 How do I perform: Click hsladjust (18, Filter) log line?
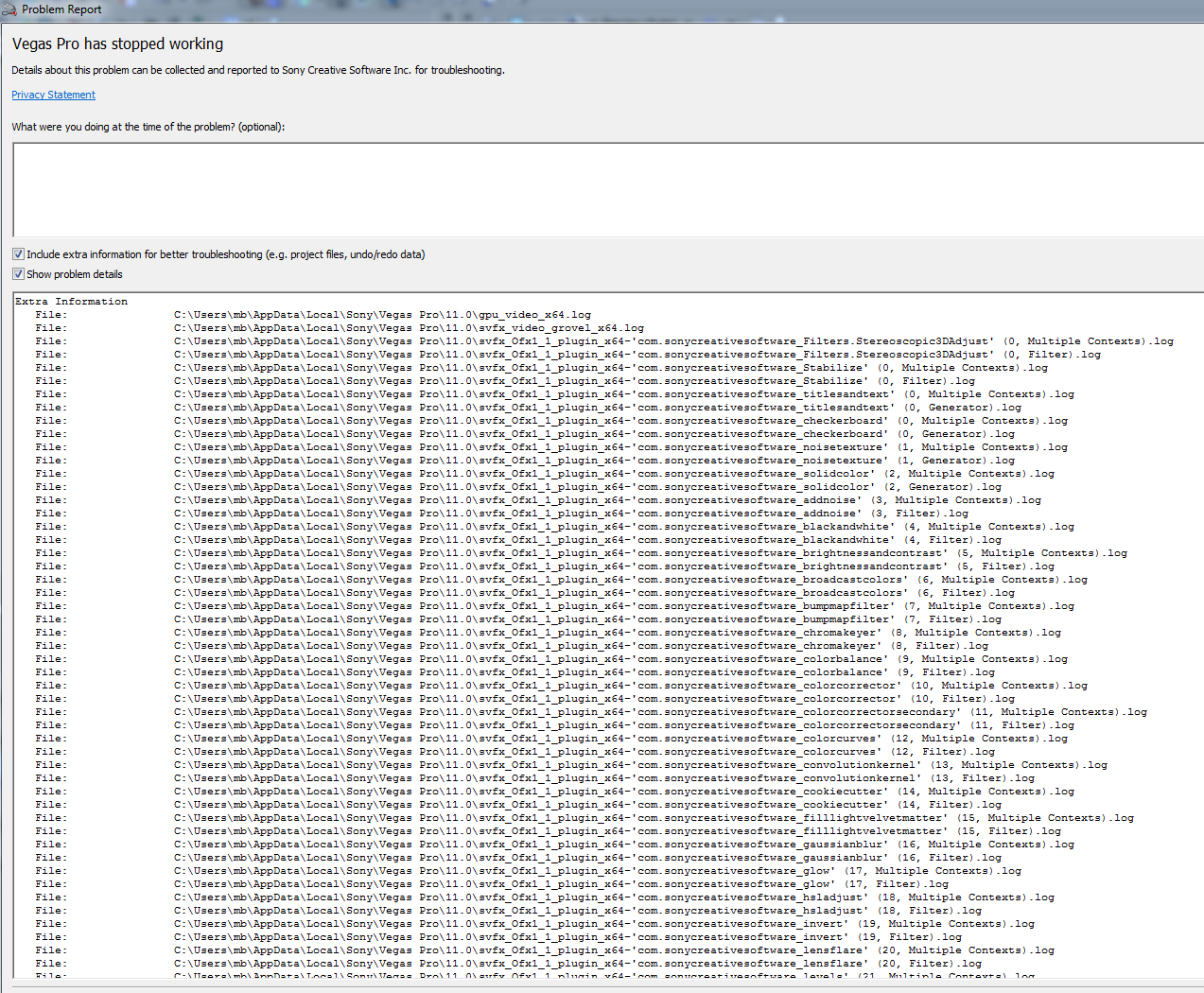[x=509, y=911]
